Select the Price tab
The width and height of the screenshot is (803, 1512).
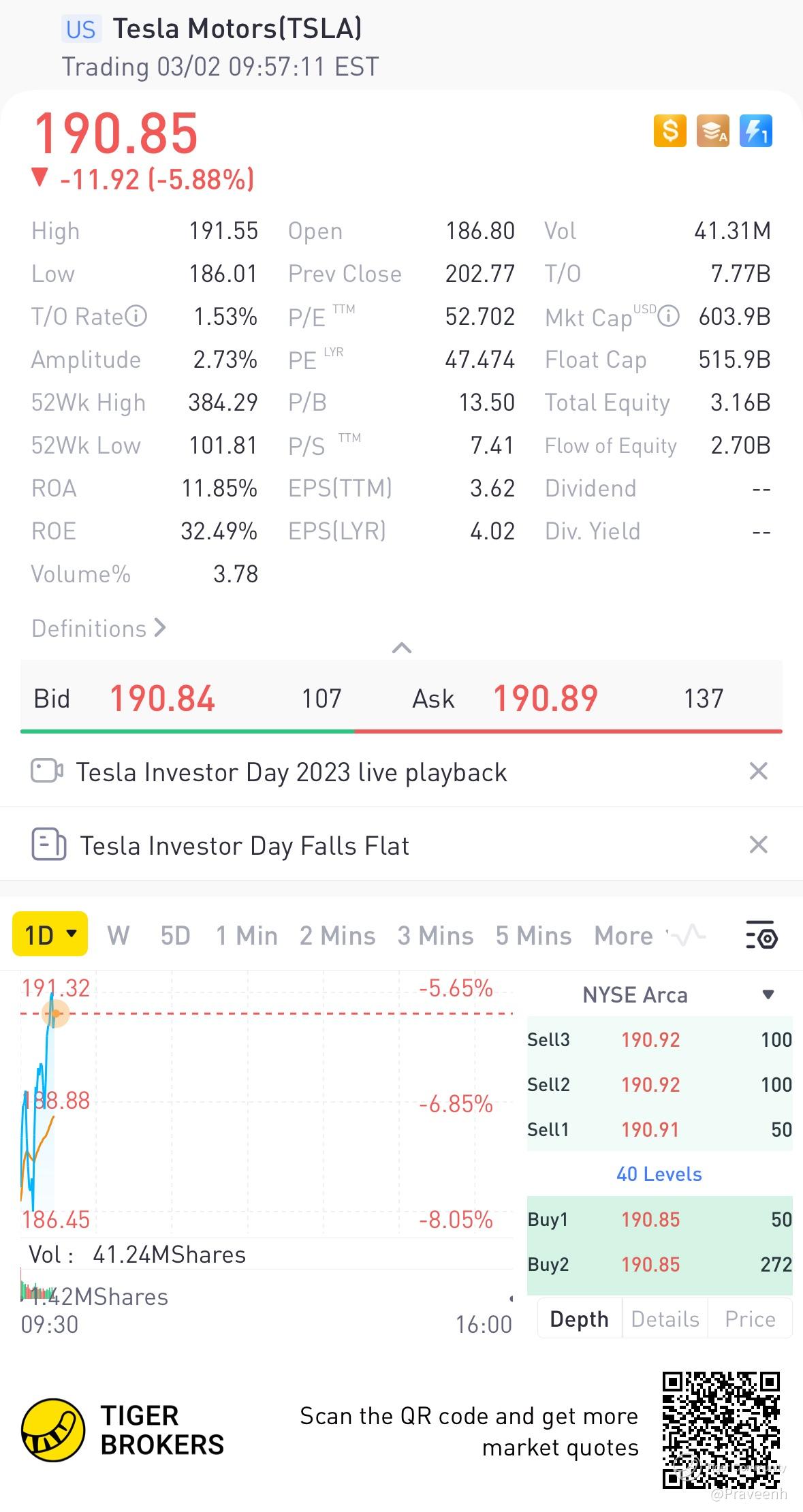click(x=750, y=1319)
